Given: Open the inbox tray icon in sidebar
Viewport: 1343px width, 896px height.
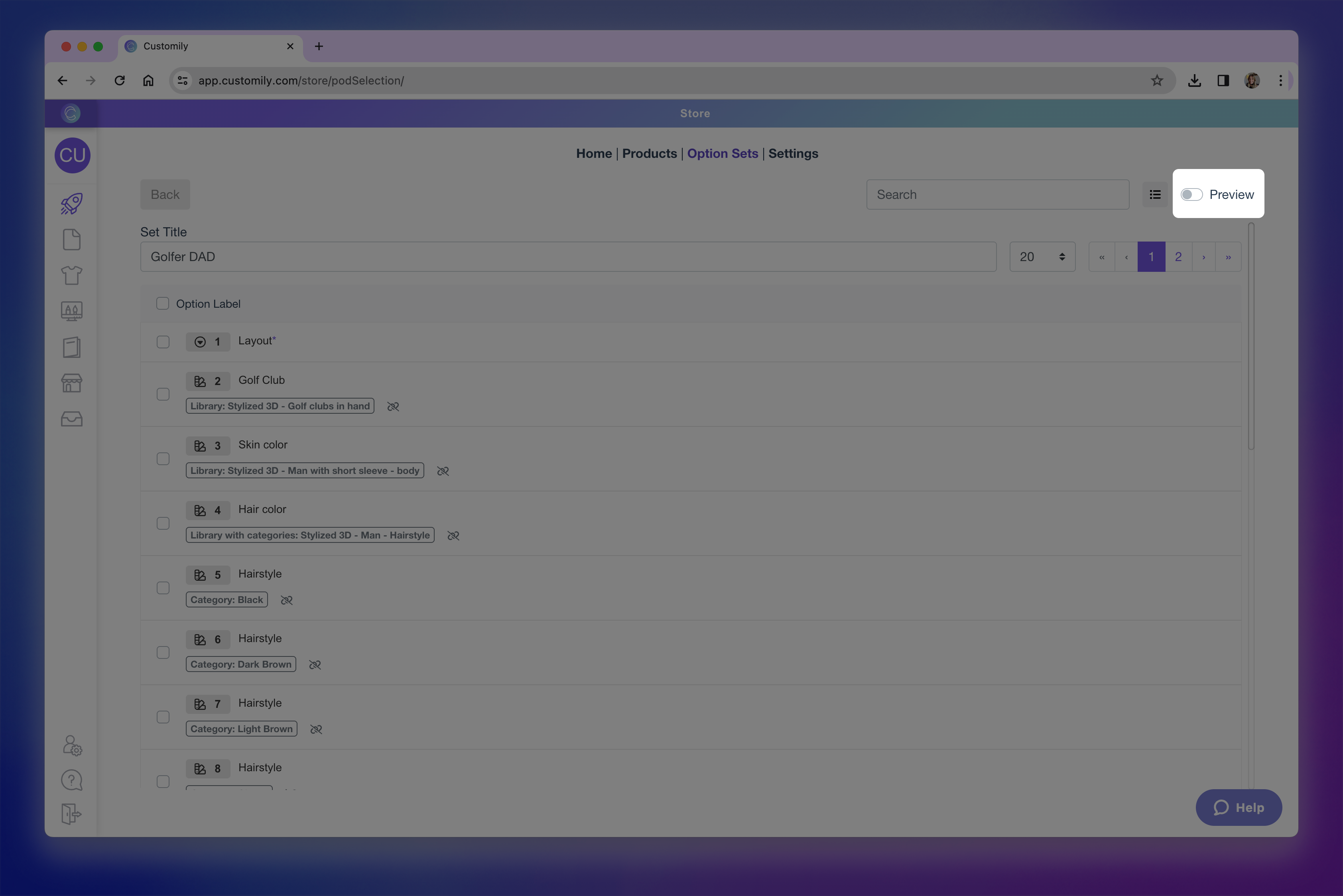Looking at the screenshot, I should point(71,419).
